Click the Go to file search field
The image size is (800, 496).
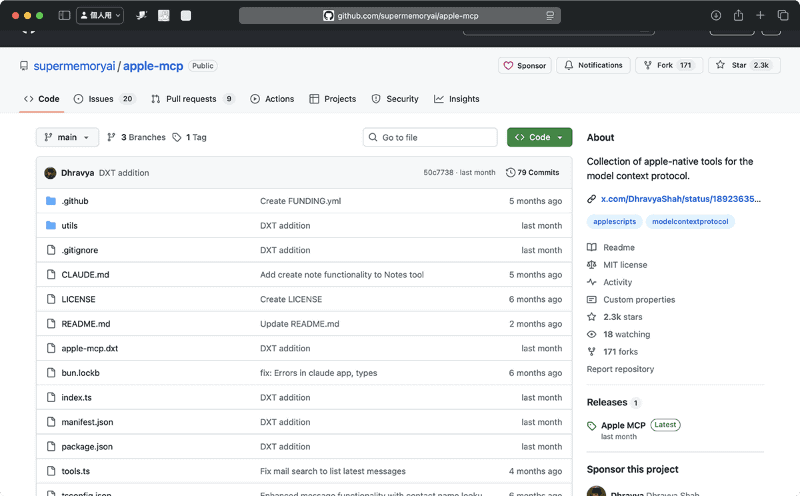click(x=430, y=137)
